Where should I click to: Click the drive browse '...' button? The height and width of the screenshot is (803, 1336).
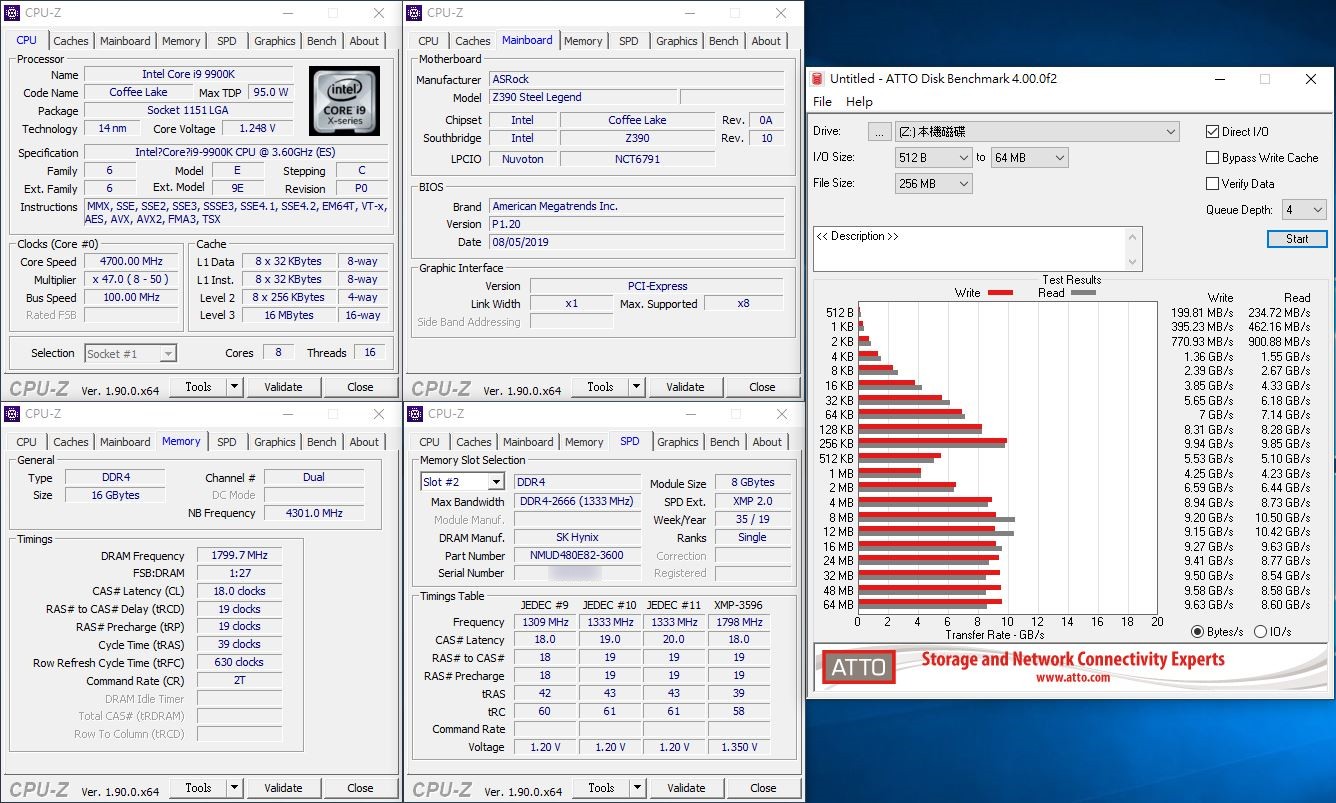(879, 132)
